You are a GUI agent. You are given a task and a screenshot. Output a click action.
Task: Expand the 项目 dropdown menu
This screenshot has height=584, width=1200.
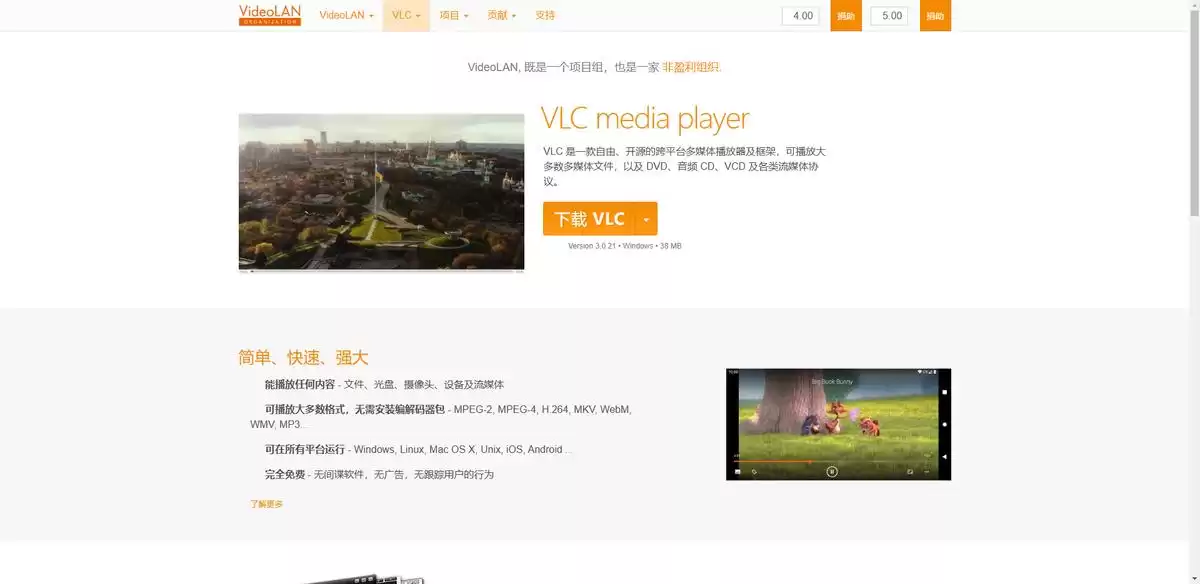pyautogui.click(x=451, y=15)
